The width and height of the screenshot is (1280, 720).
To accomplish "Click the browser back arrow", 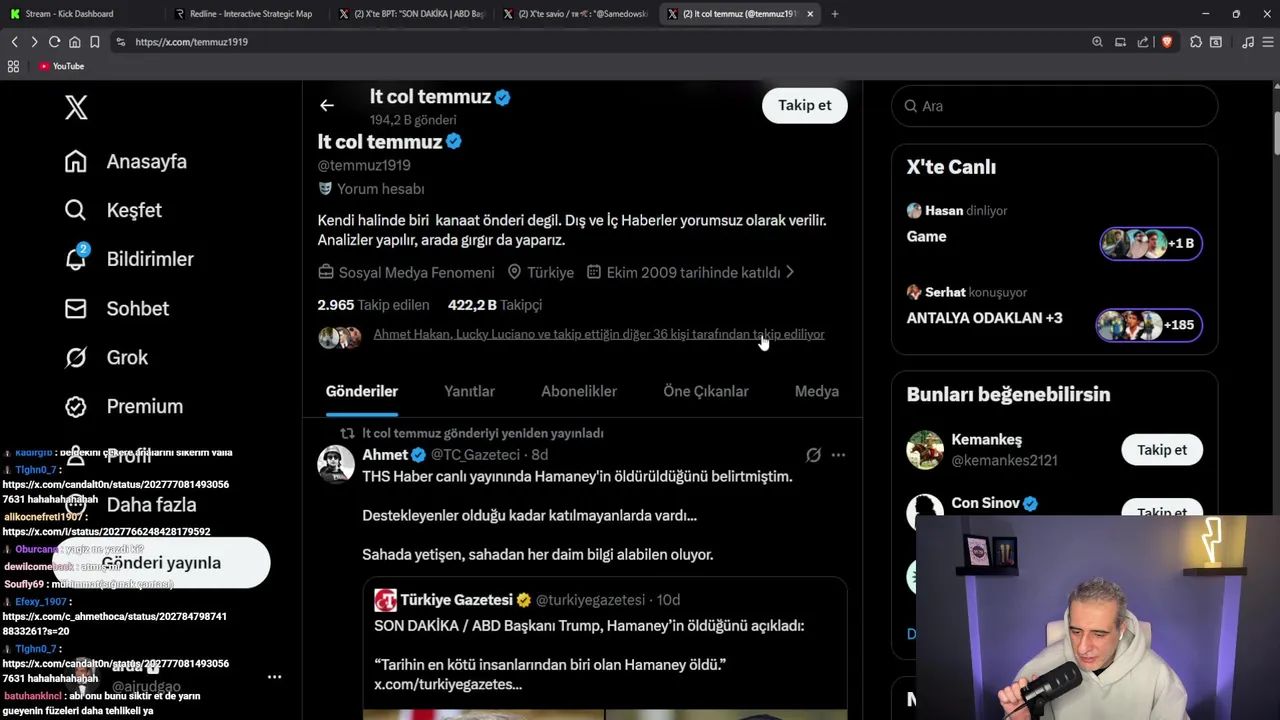I will (x=14, y=42).
